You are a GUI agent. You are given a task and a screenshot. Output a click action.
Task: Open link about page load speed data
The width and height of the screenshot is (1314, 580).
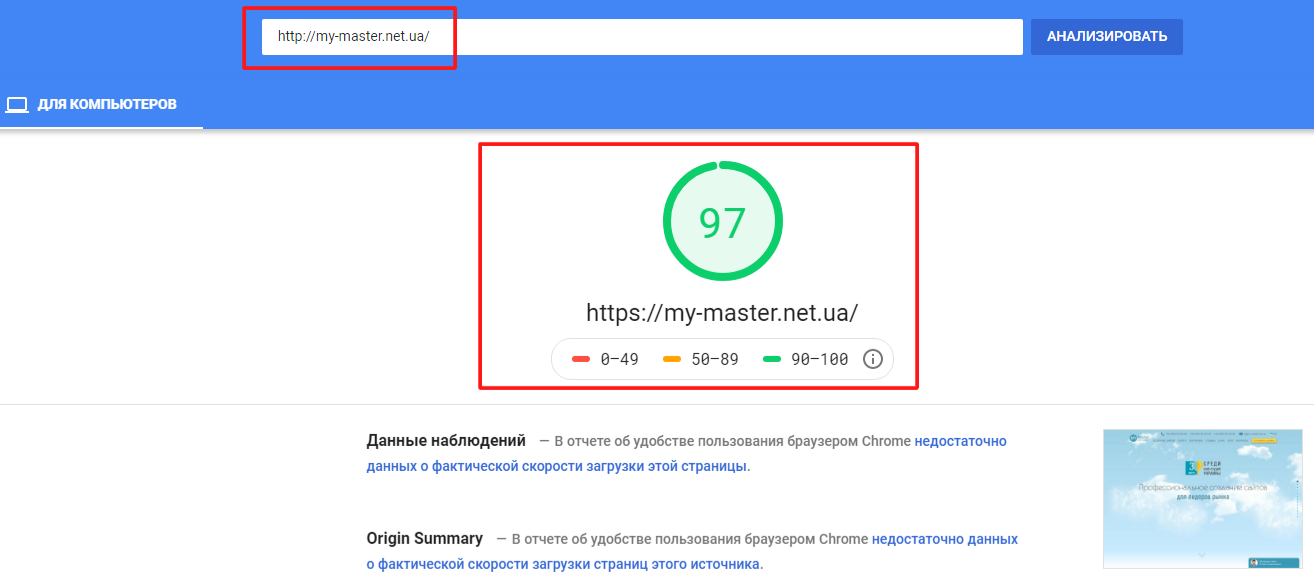[686, 453]
